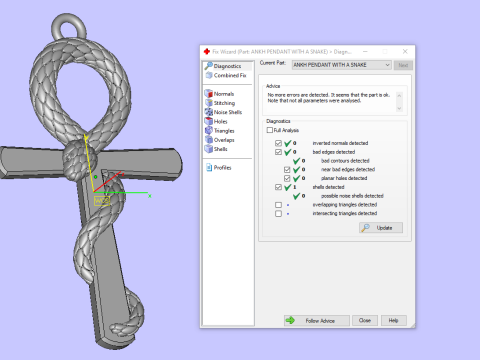Uncheck shells detected checkbox
480x360 pixels.
pyautogui.click(x=278, y=187)
